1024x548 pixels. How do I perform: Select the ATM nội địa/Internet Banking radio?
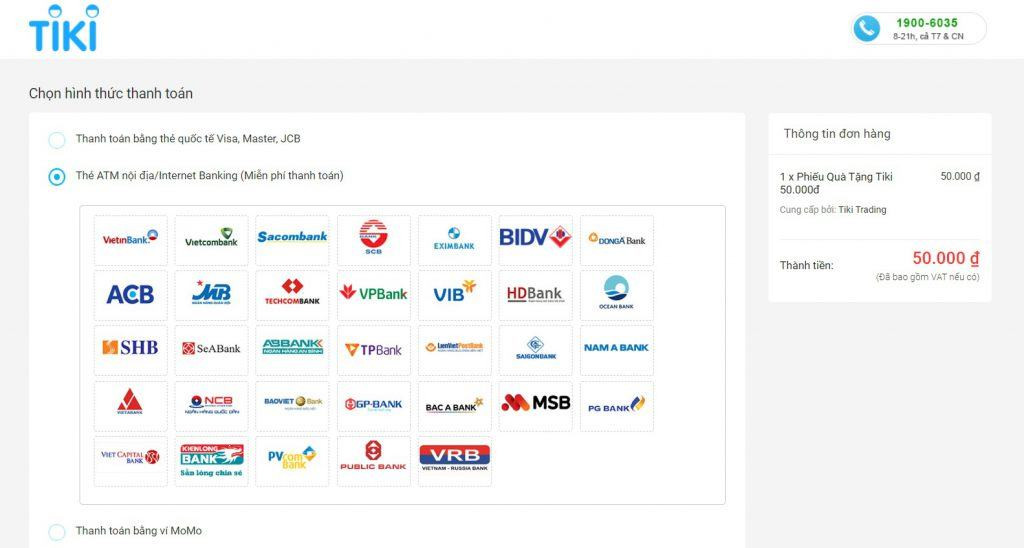(x=57, y=177)
